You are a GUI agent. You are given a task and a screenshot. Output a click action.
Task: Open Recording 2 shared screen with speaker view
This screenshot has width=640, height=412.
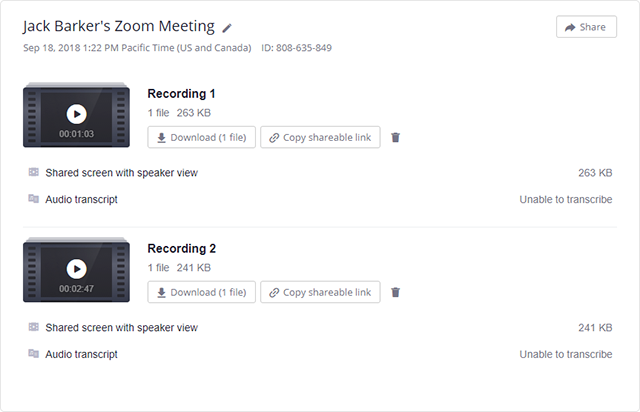[x=121, y=327]
